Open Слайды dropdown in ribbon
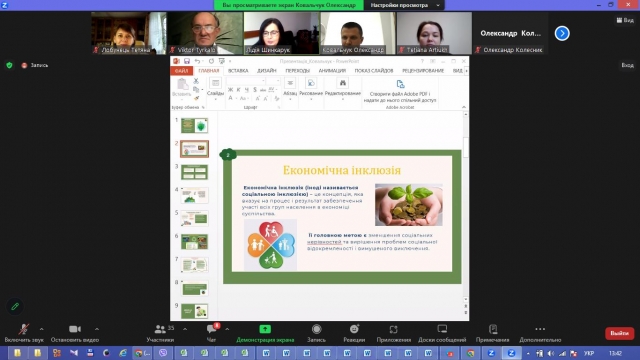The width and height of the screenshot is (640, 360). coord(215,89)
